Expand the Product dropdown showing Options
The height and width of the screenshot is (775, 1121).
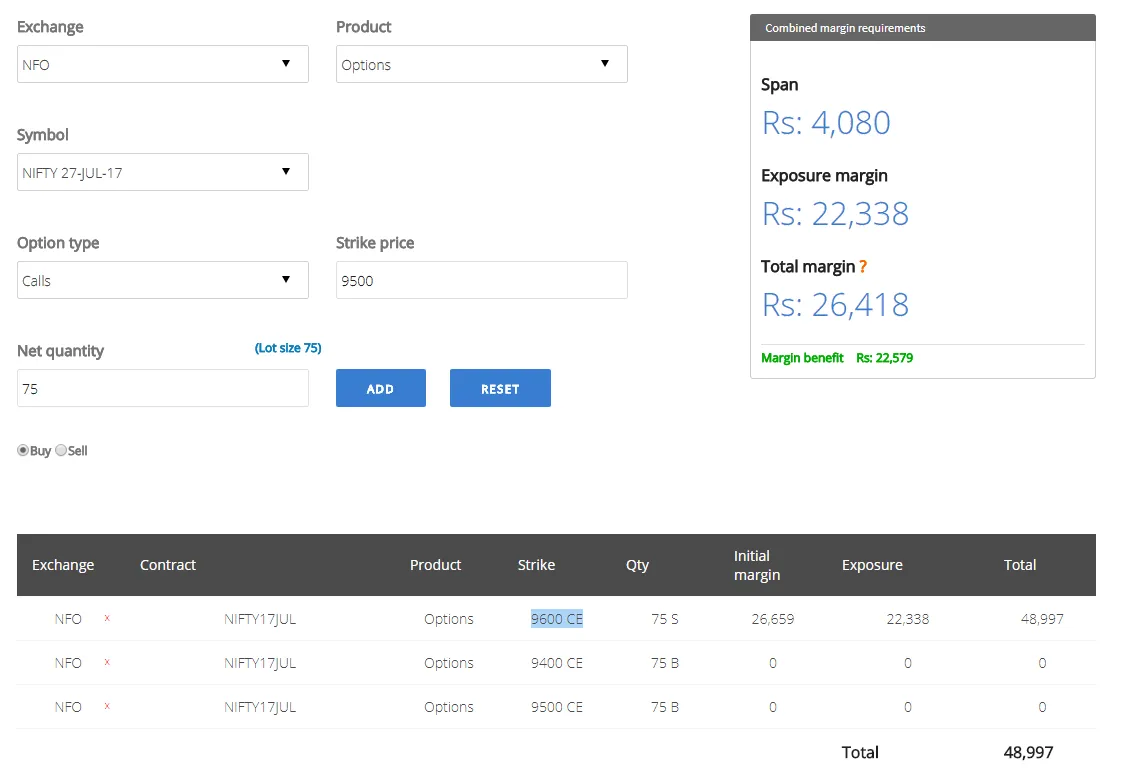click(481, 64)
